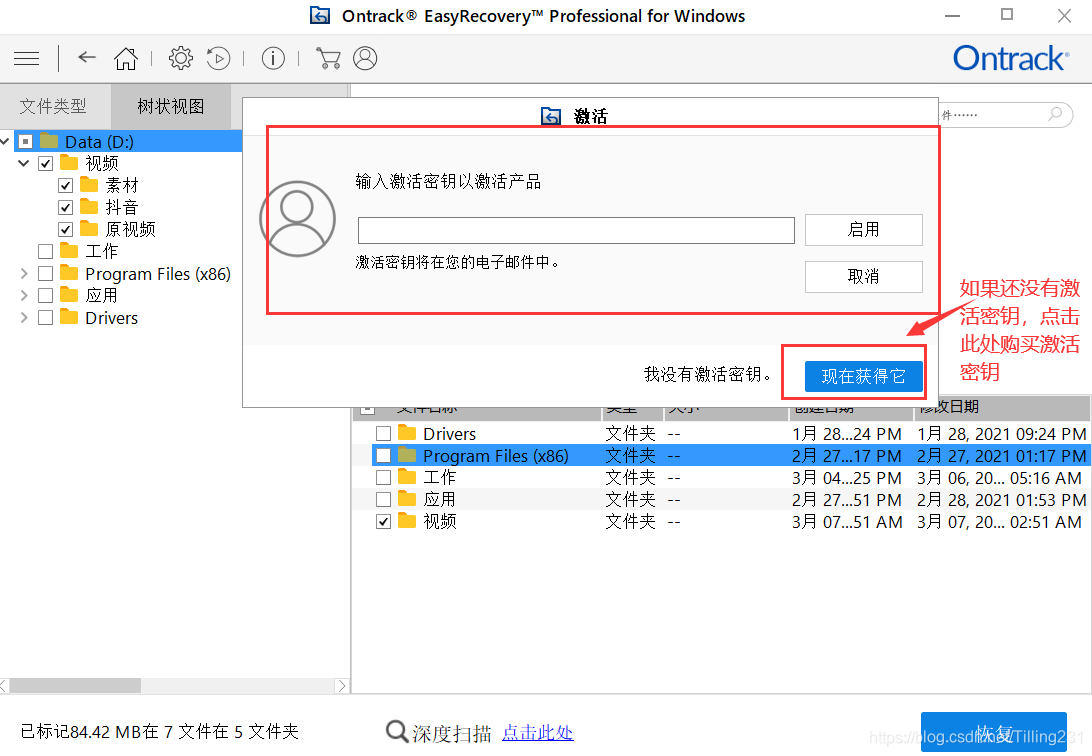Check 工作 checkbox in tree
This screenshot has width=1092, height=756.
pos(46,251)
